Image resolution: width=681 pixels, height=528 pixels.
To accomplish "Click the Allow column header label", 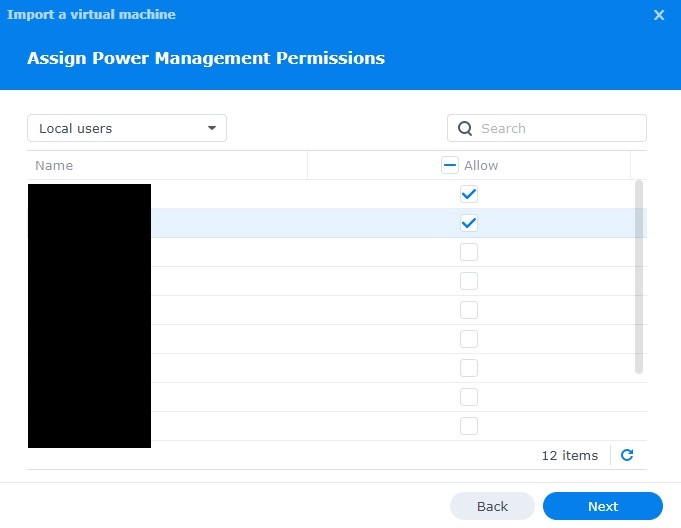I will pyautogui.click(x=481, y=165).
